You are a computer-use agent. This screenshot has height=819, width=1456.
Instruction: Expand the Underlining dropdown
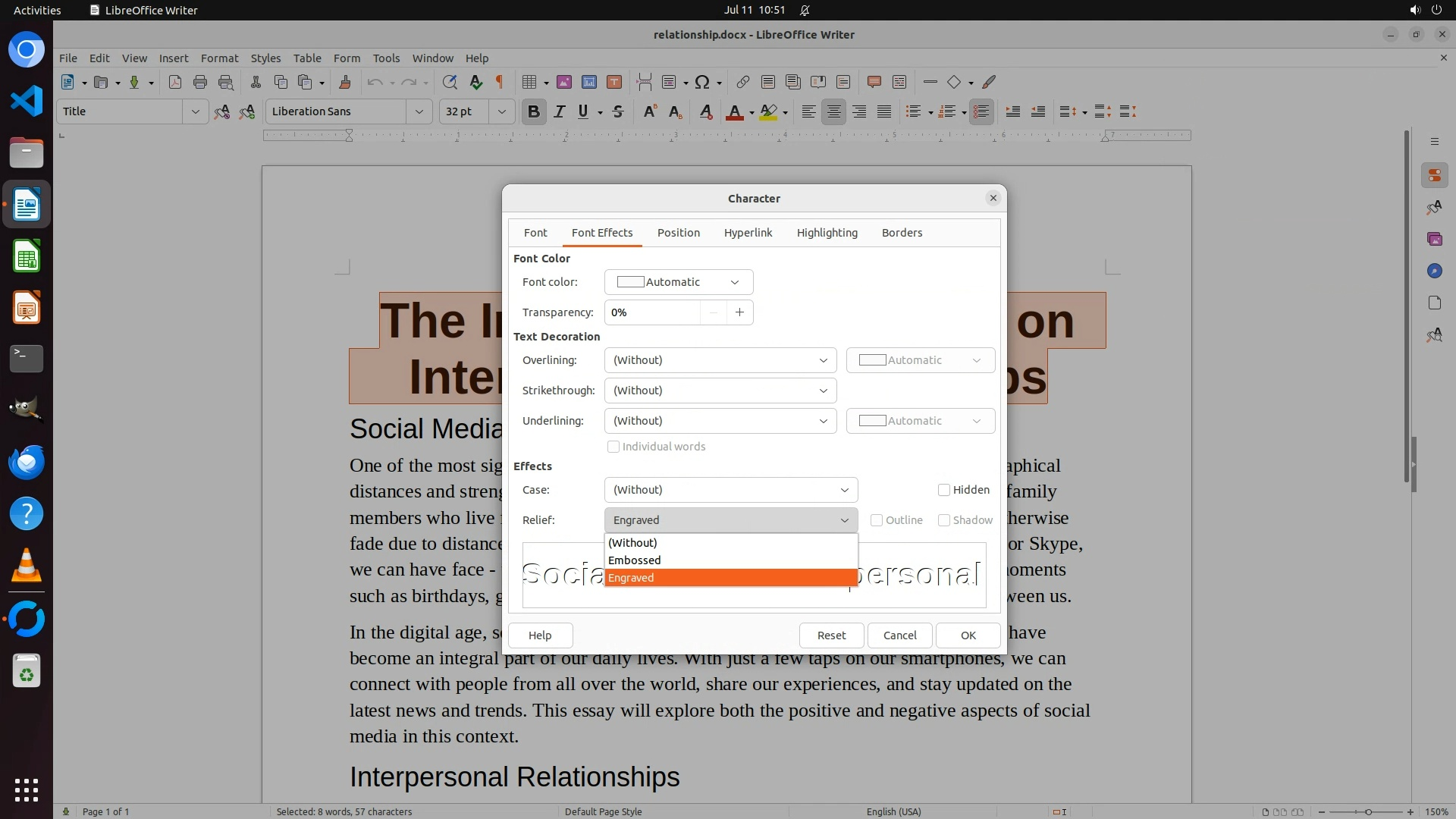point(720,421)
